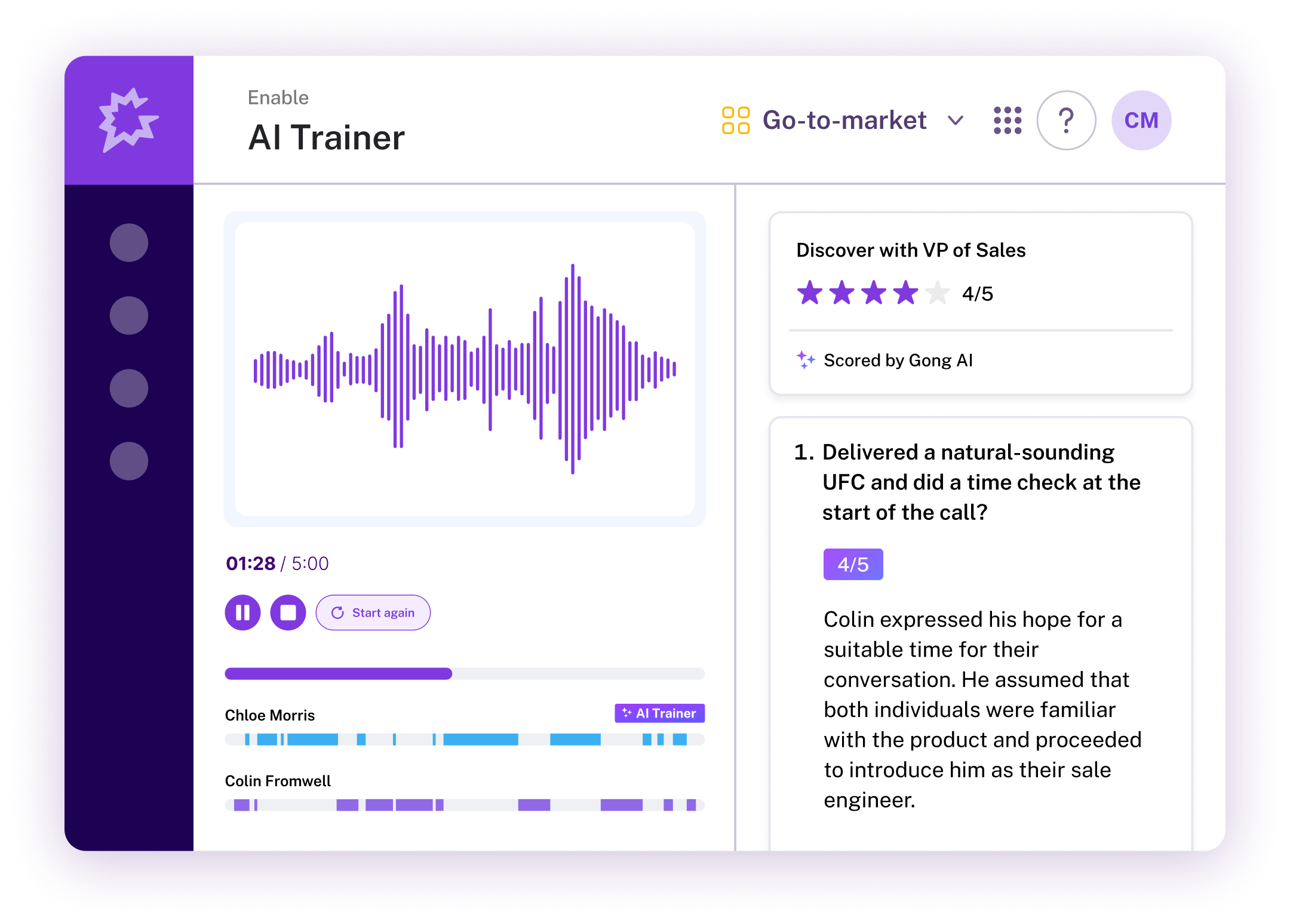Click the fifth rating star
This screenshot has height=924, width=1290.
pyautogui.click(x=937, y=293)
